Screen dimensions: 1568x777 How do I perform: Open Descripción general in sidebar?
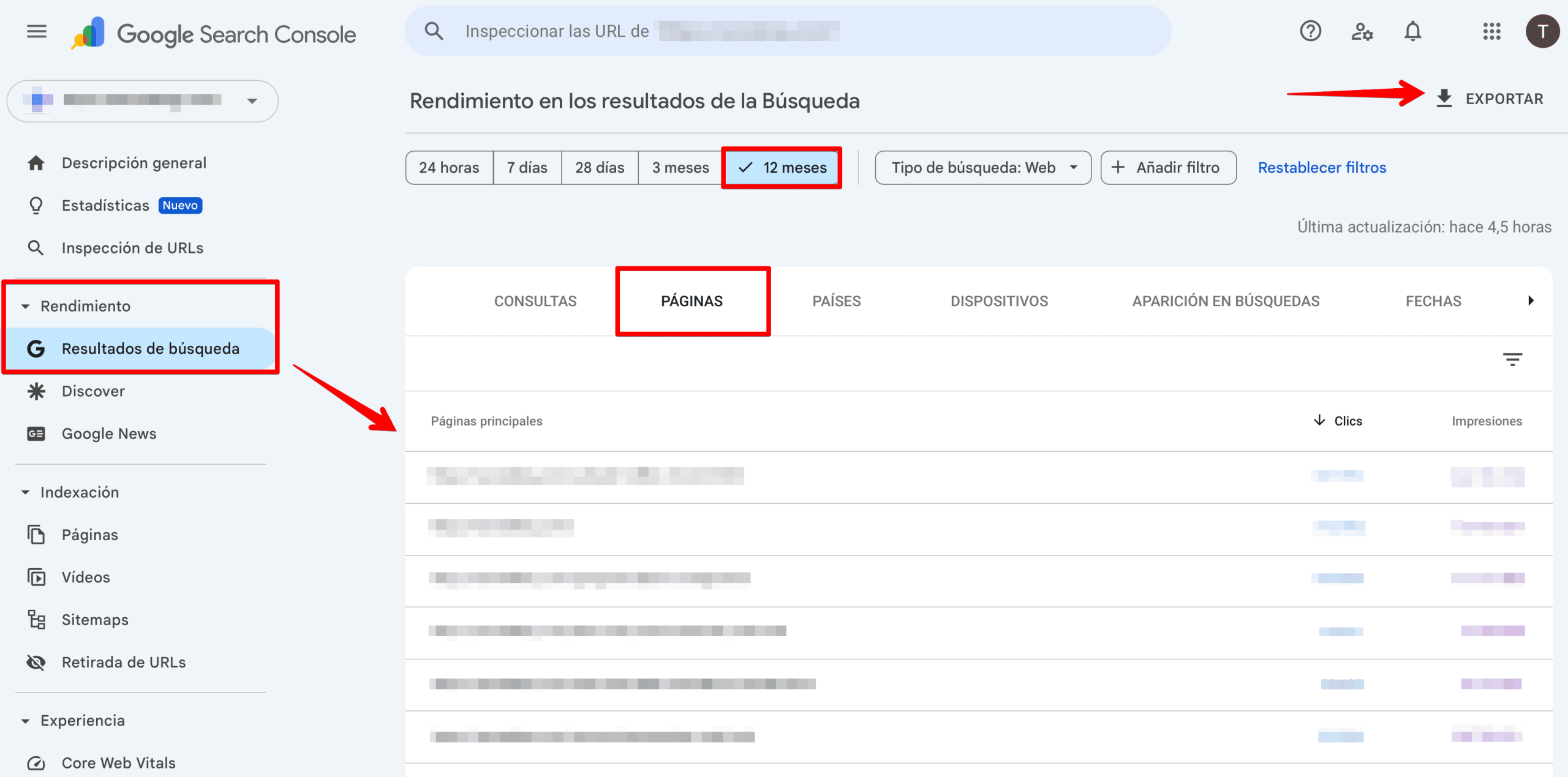134,163
